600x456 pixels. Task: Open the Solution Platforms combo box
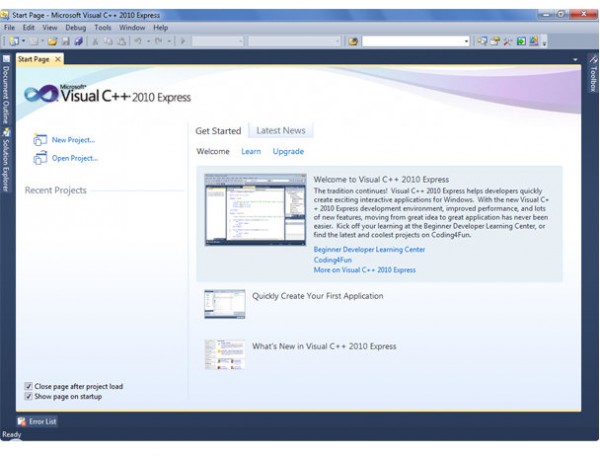pos(294,41)
